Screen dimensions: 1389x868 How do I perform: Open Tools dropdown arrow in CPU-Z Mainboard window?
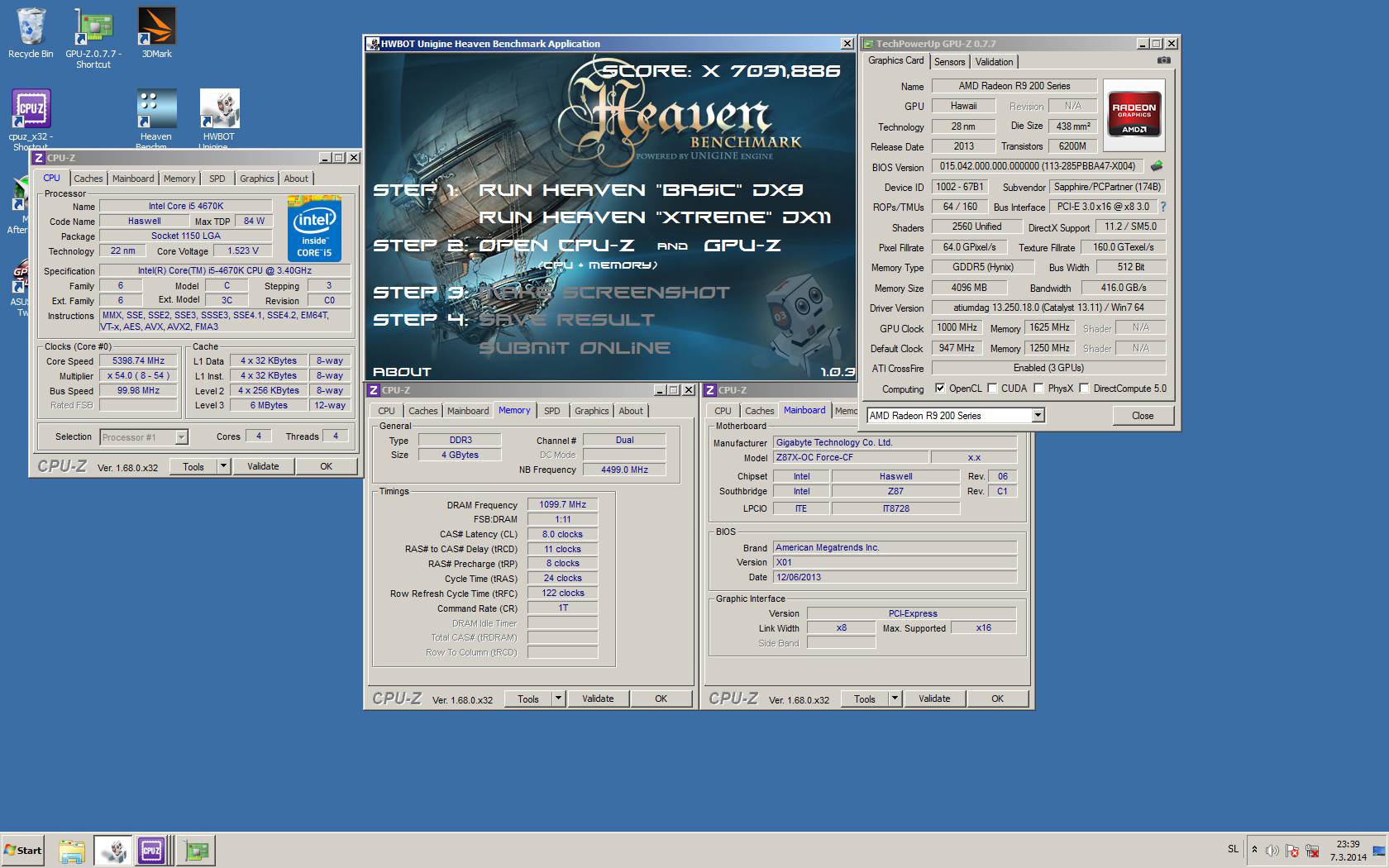point(895,699)
